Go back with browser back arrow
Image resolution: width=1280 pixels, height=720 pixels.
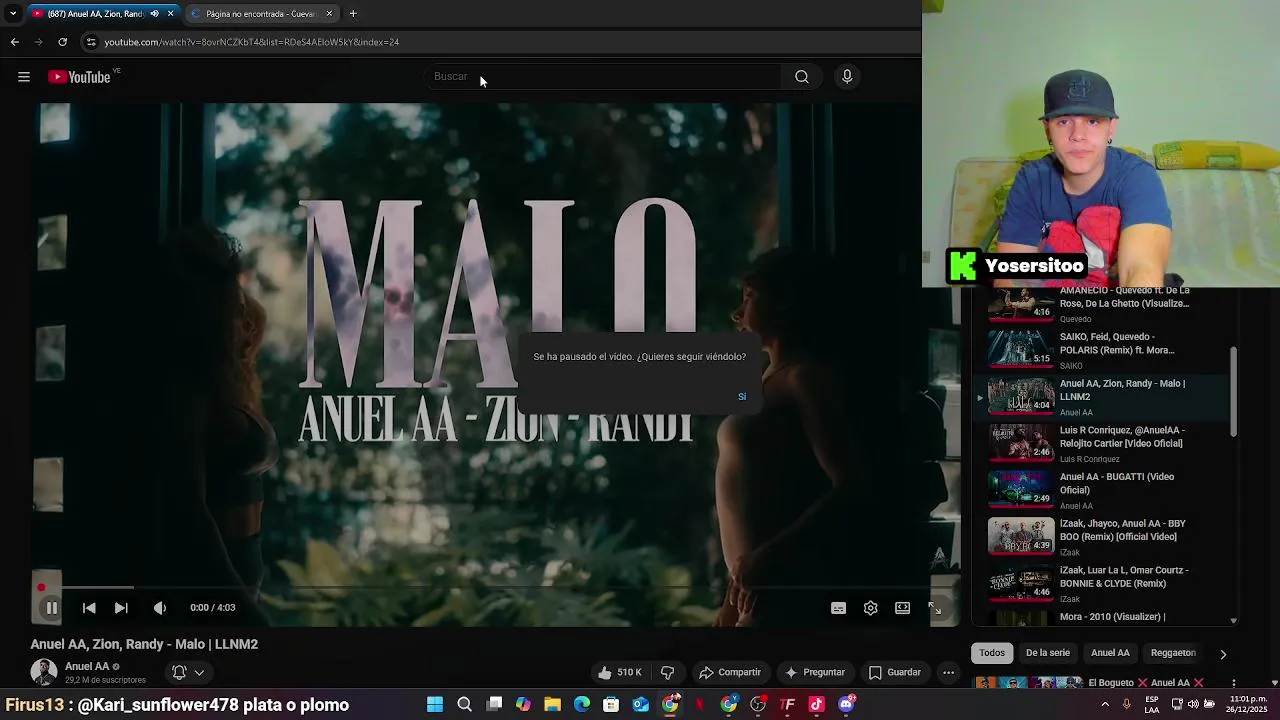[x=14, y=42]
